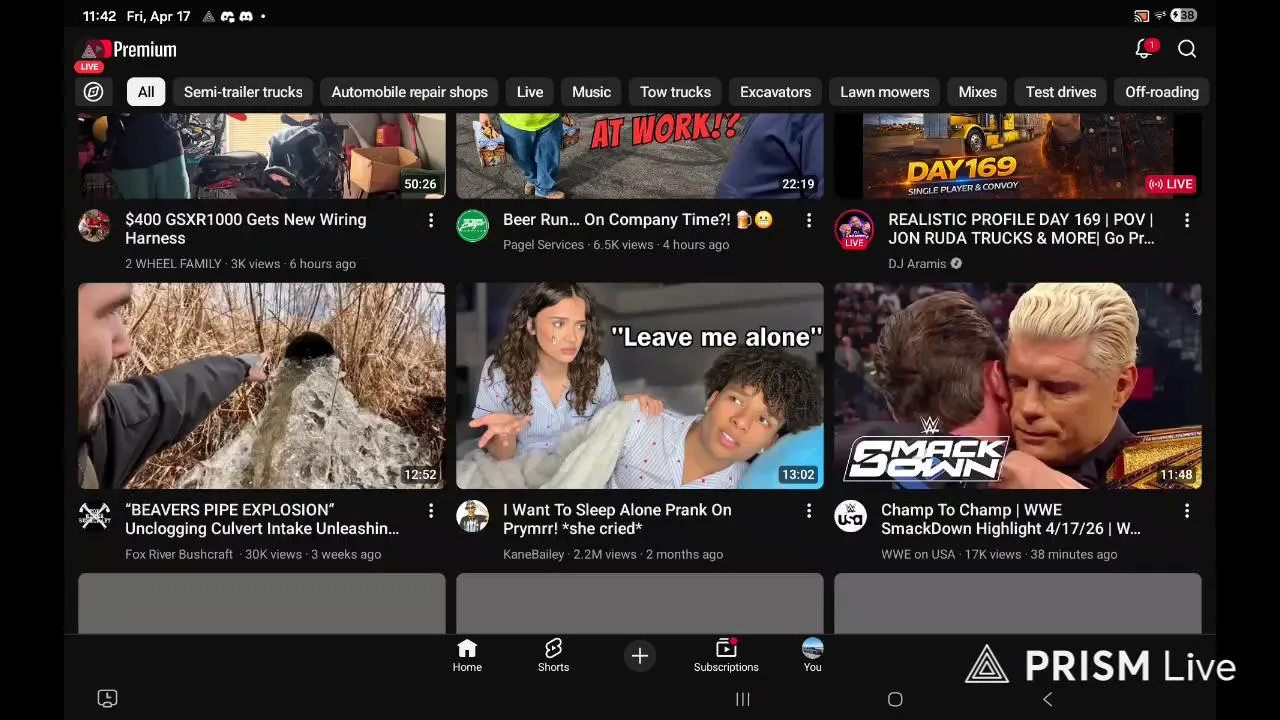
Task: Open 2 WHEEL FAMILY channel avatar
Action: pyautogui.click(x=94, y=226)
